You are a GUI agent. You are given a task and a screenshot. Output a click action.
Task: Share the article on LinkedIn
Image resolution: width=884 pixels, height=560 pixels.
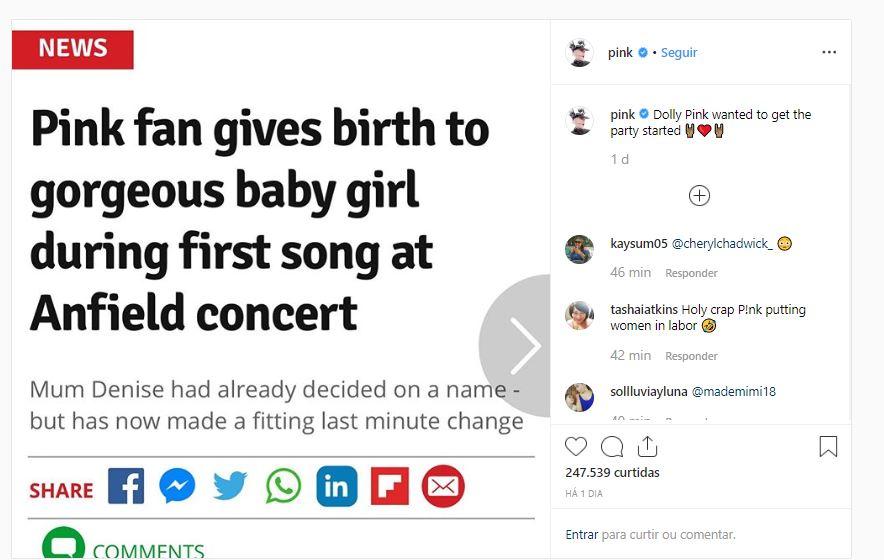pyautogui.click(x=336, y=487)
